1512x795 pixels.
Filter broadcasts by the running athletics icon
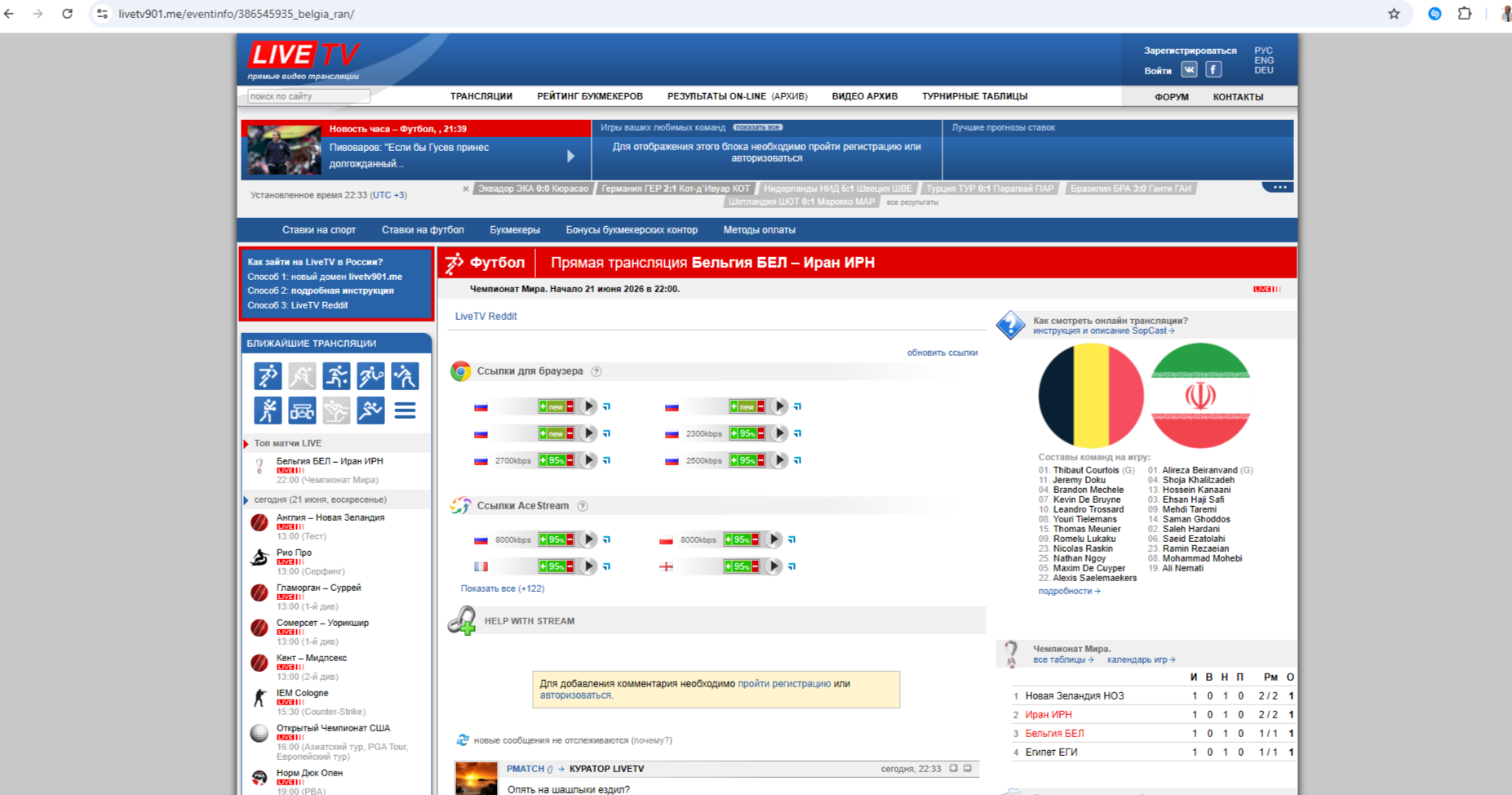coord(370,410)
